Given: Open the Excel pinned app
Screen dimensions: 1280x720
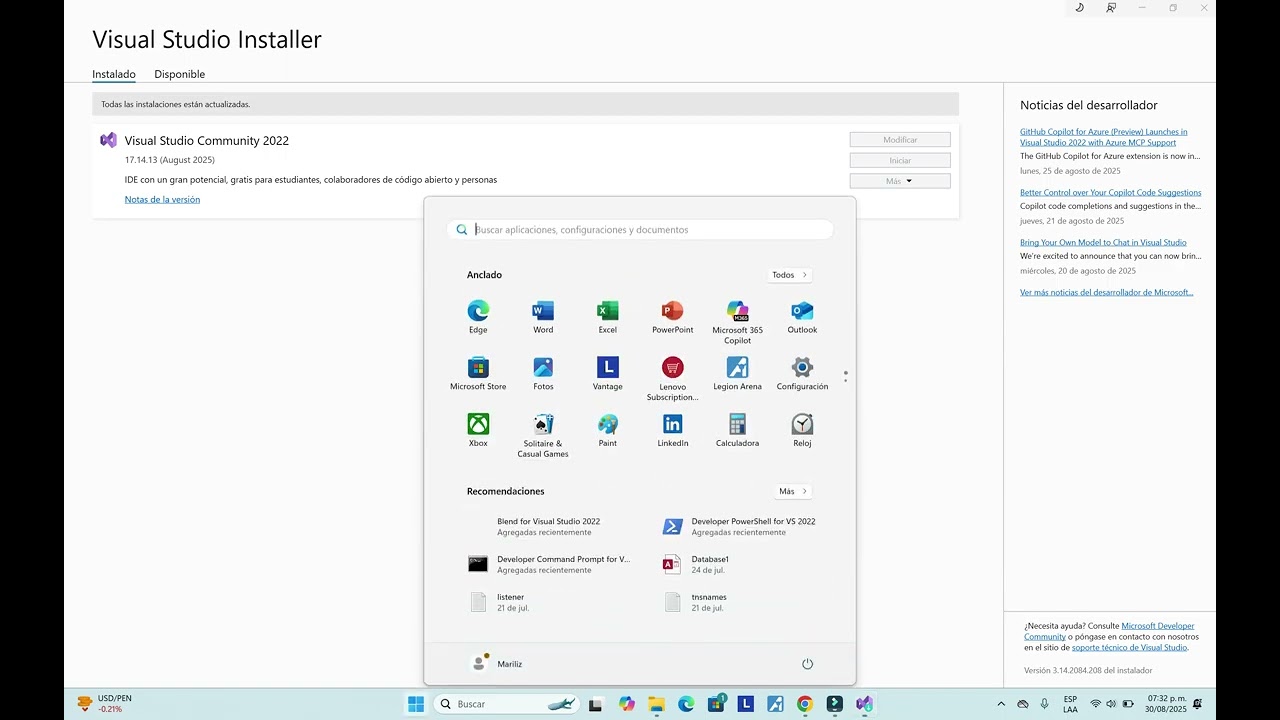Looking at the screenshot, I should [x=608, y=317].
